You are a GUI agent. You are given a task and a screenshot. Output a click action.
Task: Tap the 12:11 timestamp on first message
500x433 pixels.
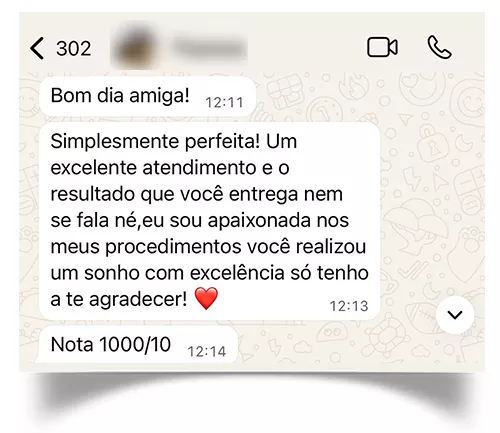click(x=224, y=103)
